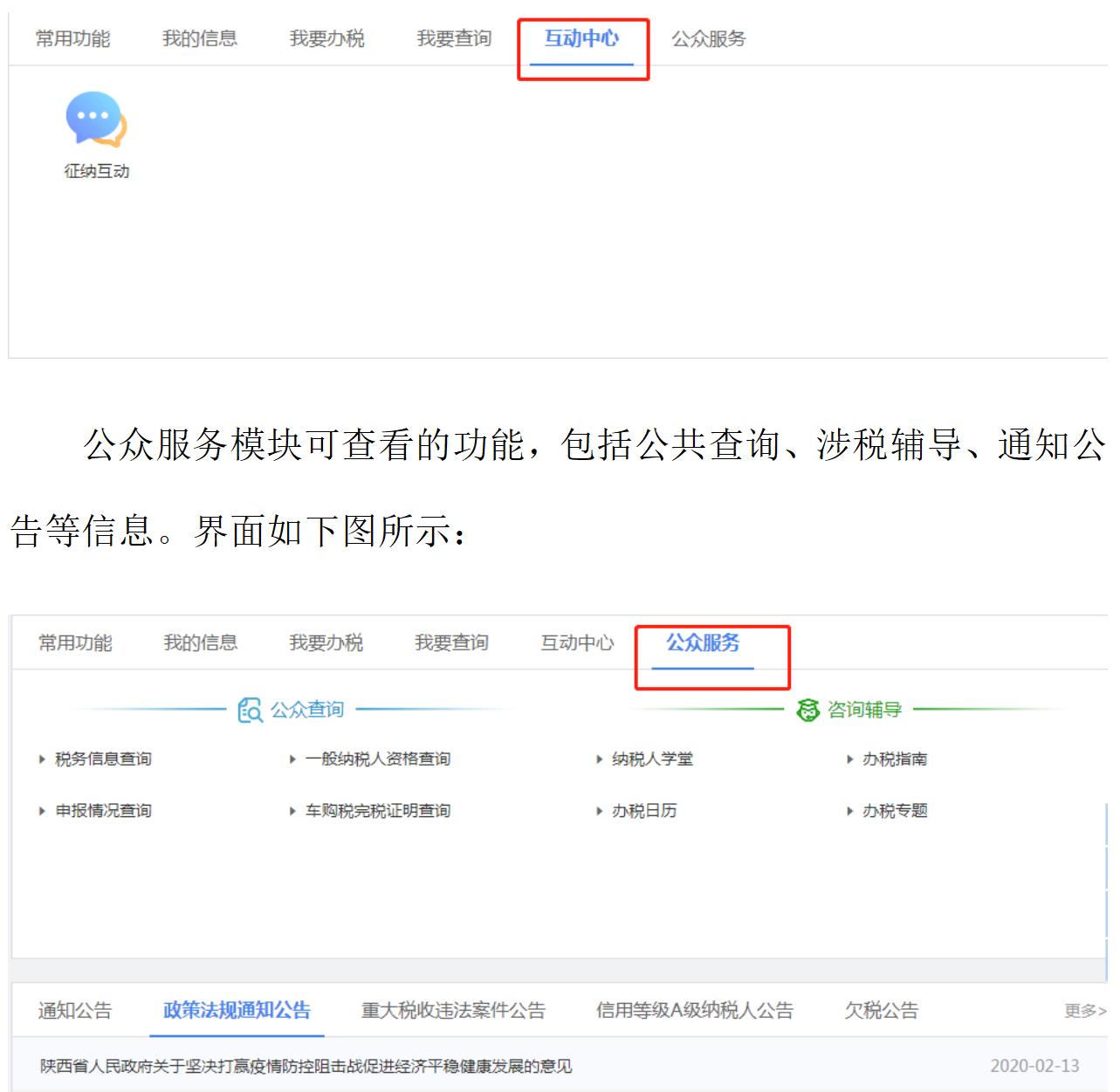
Task: Open 税务信息查询 link
Action: coord(103,759)
